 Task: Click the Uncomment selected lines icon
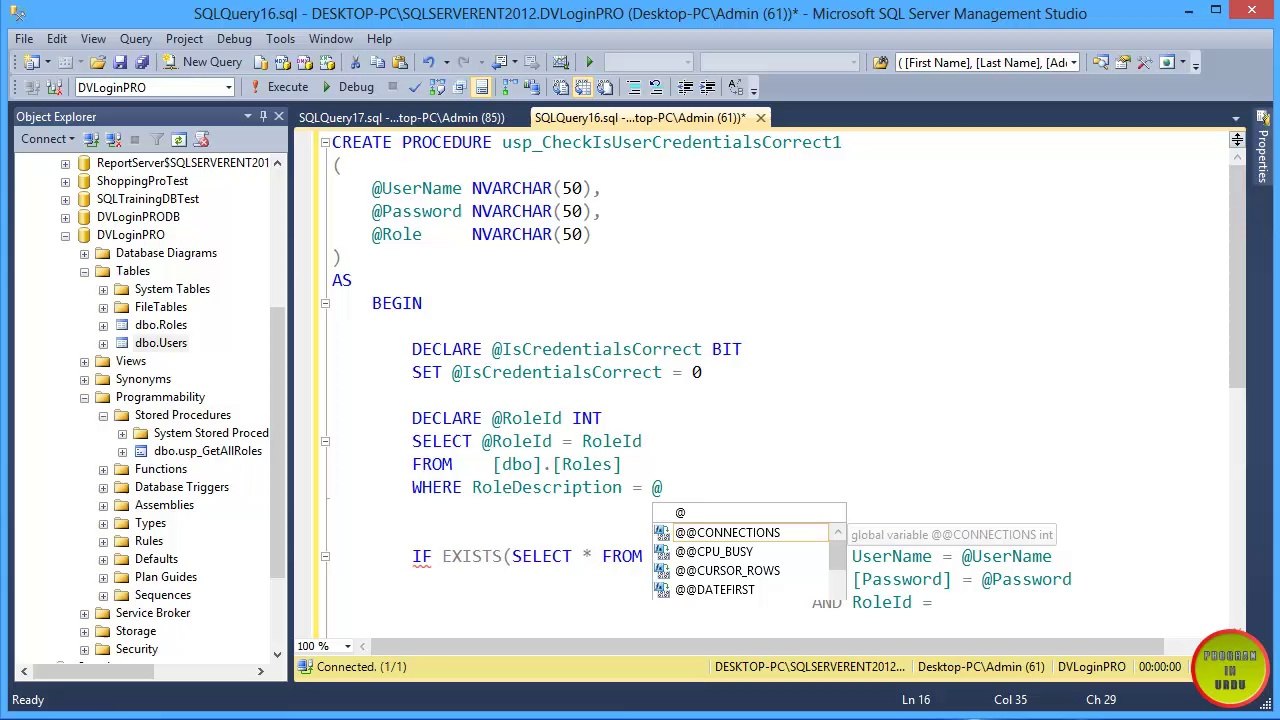click(655, 87)
